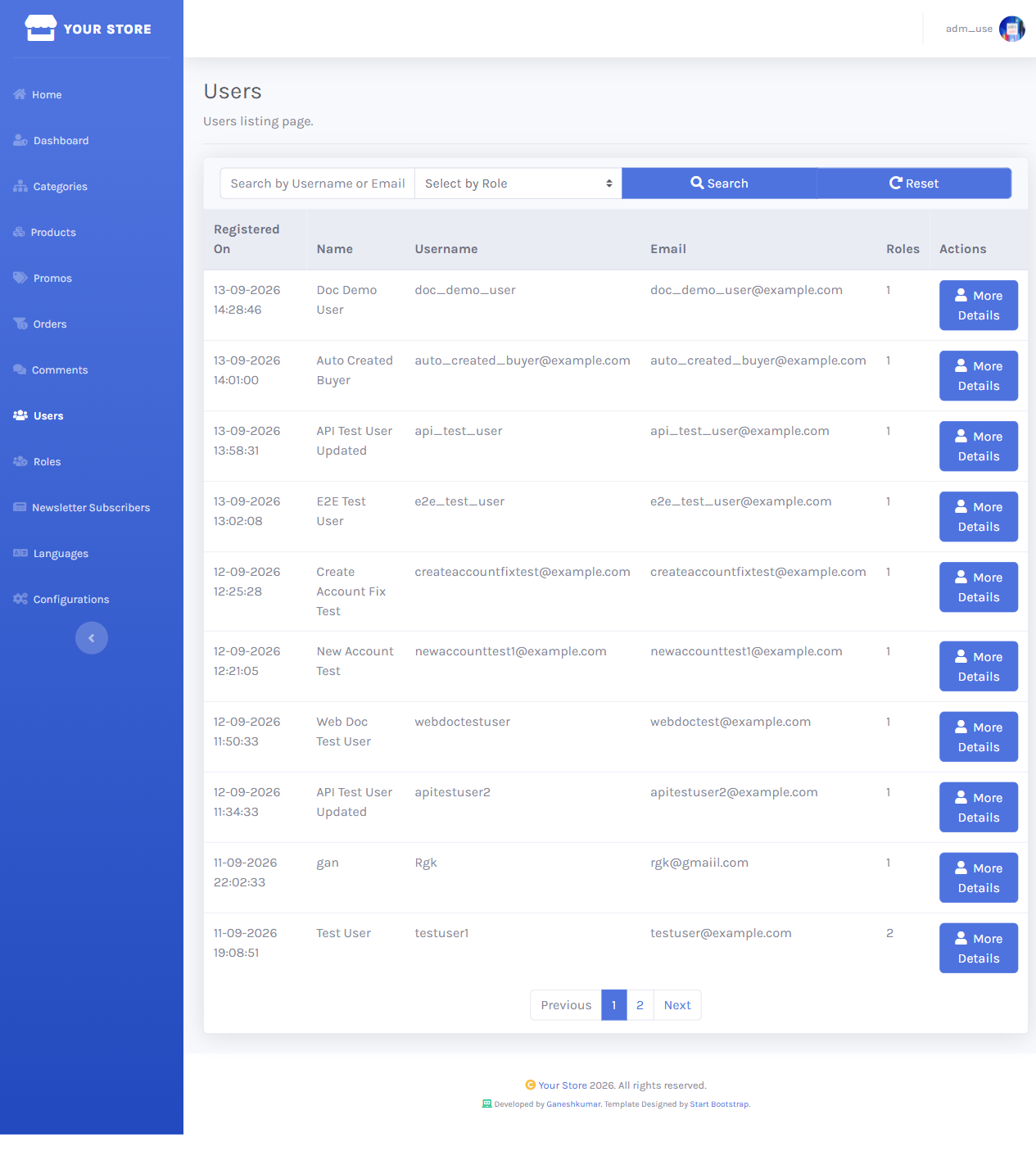
Task: Click the Configurations gears icon
Action: 20,599
